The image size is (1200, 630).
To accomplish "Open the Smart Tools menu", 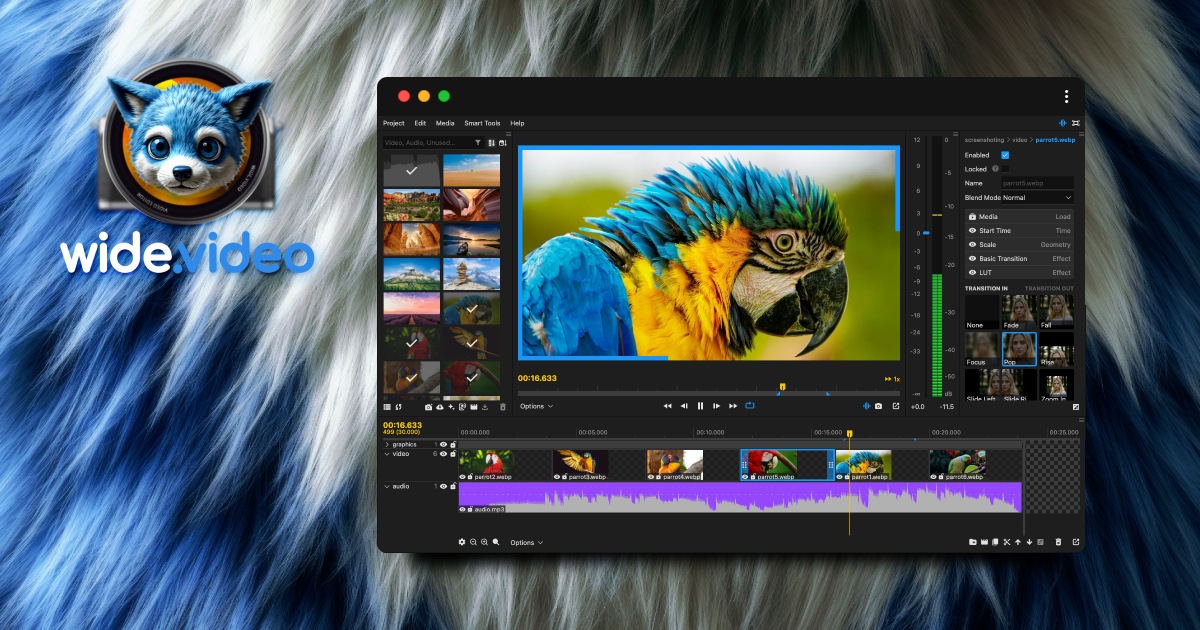I will click(482, 123).
